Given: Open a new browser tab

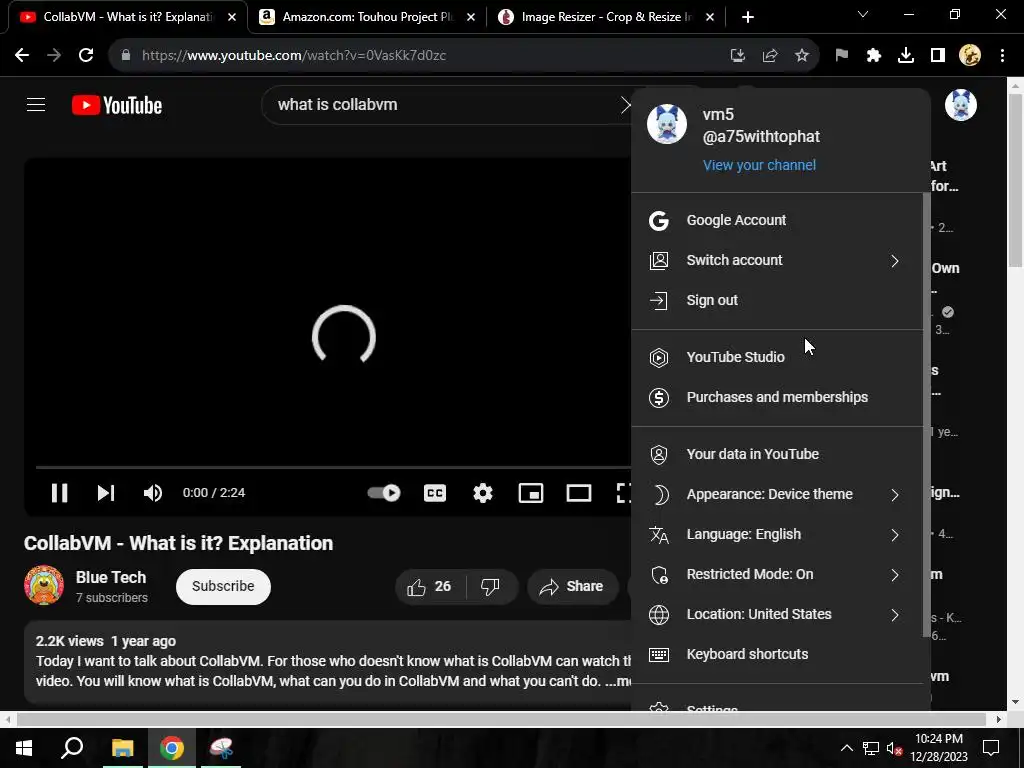Looking at the screenshot, I should pos(748,17).
